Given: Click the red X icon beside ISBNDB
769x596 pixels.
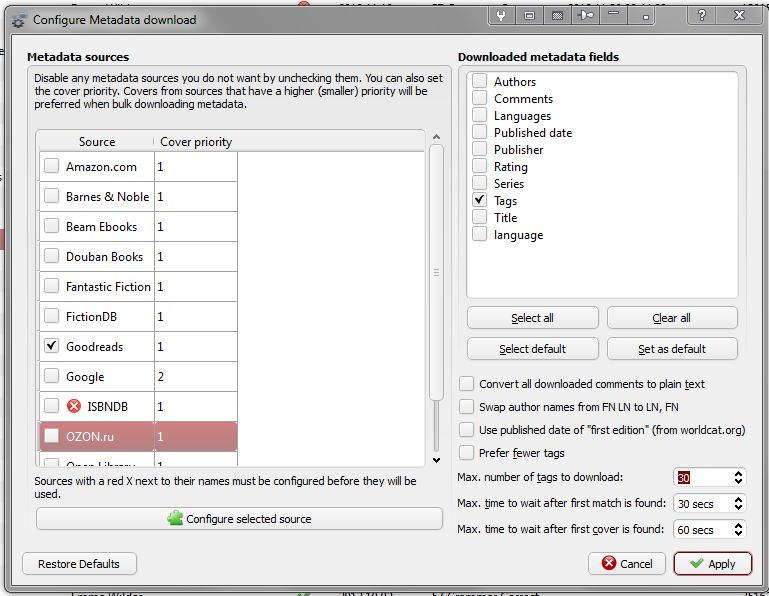Looking at the screenshot, I should (x=74, y=406).
